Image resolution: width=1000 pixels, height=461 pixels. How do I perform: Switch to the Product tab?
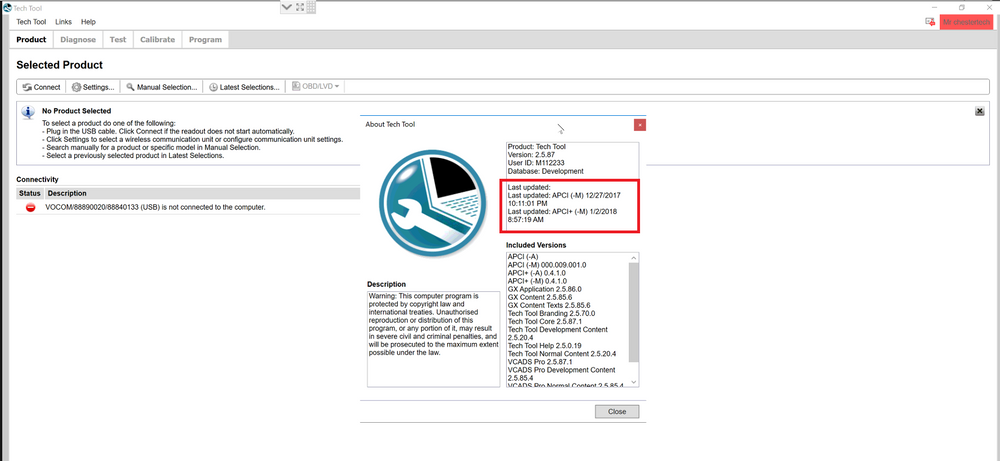coord(31,40)
